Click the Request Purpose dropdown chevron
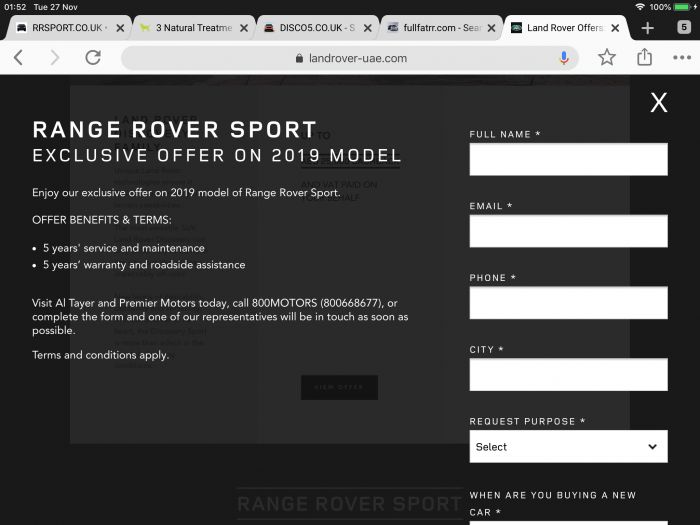 pyautogui.click(x=652, y=446)
